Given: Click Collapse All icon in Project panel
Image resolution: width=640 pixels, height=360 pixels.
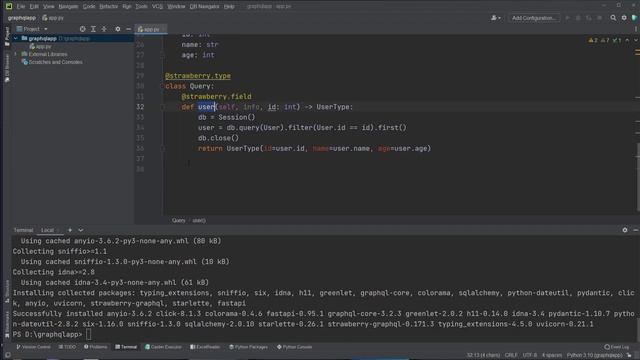Looking at the screenshot, I should tap(104, 29).
